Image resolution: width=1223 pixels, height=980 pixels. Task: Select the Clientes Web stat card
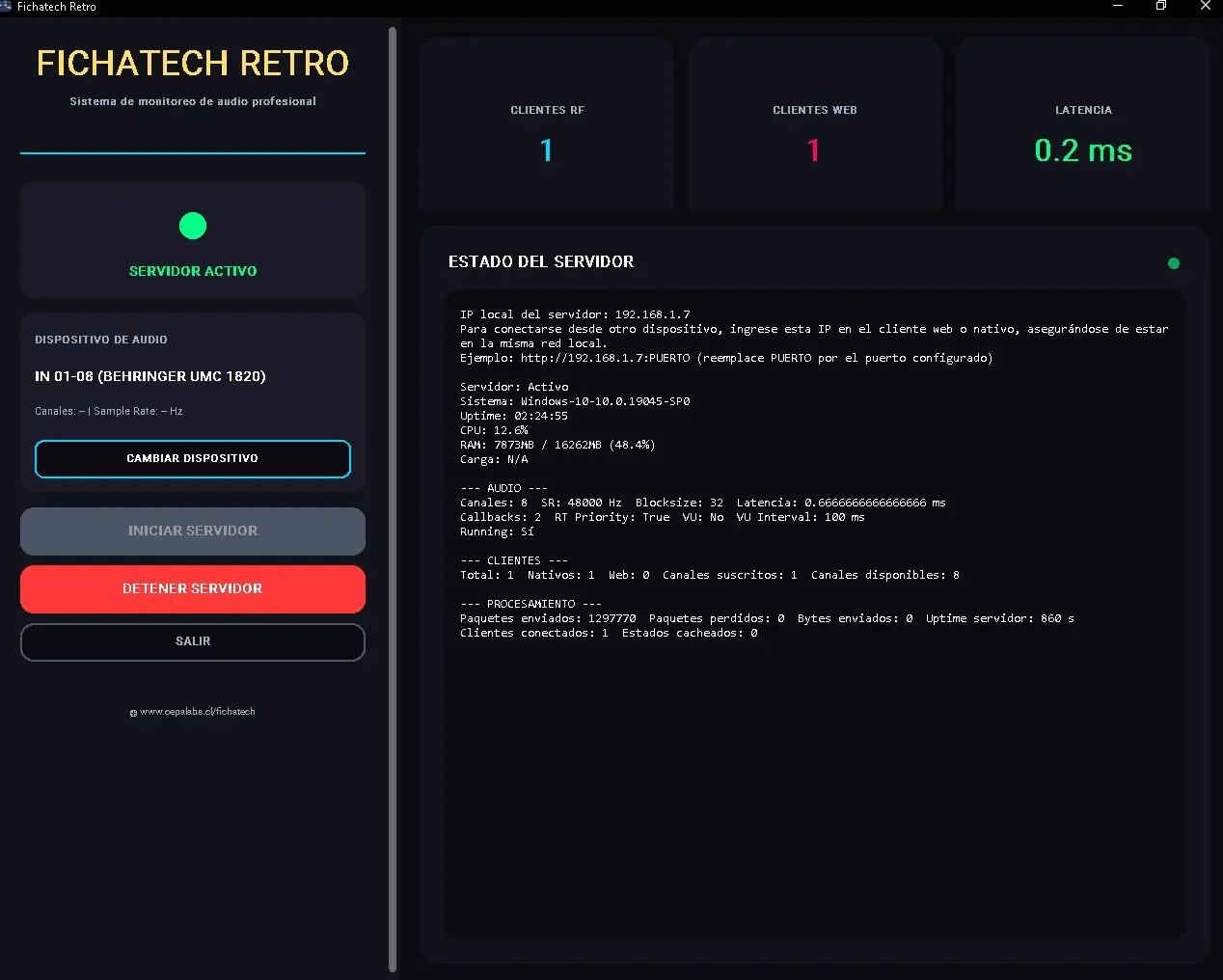click(x=815, y=123)
